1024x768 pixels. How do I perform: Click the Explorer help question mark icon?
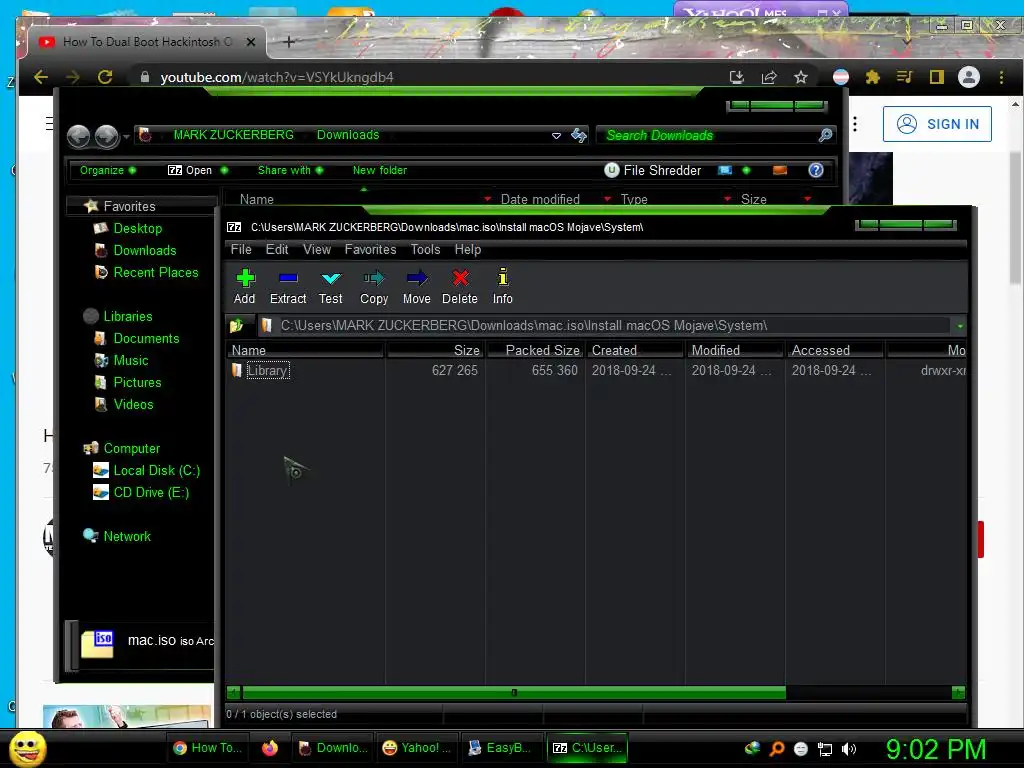coord(816,170)
